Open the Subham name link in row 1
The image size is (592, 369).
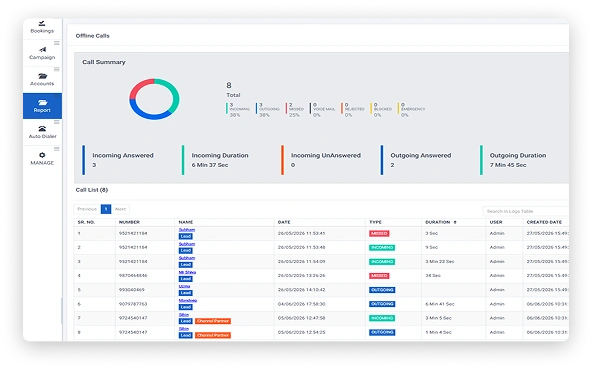click(187, 230)
